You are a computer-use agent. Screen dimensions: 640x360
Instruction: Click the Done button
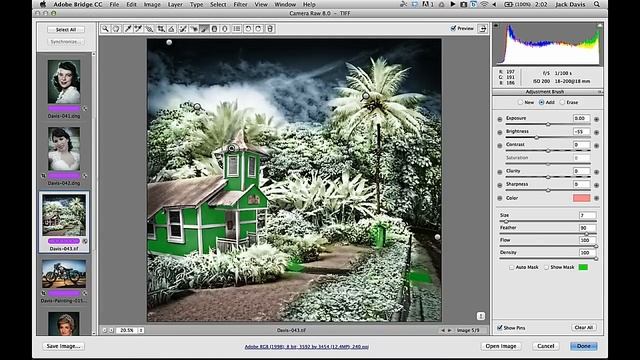pos(584,346)
